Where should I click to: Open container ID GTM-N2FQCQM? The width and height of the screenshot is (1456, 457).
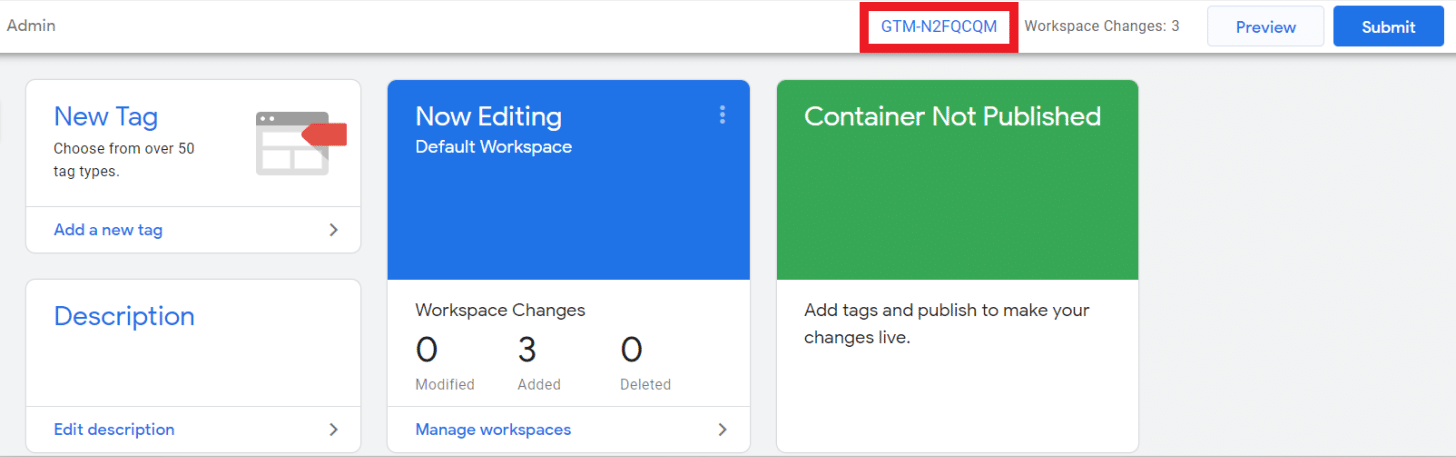[938, 27]
